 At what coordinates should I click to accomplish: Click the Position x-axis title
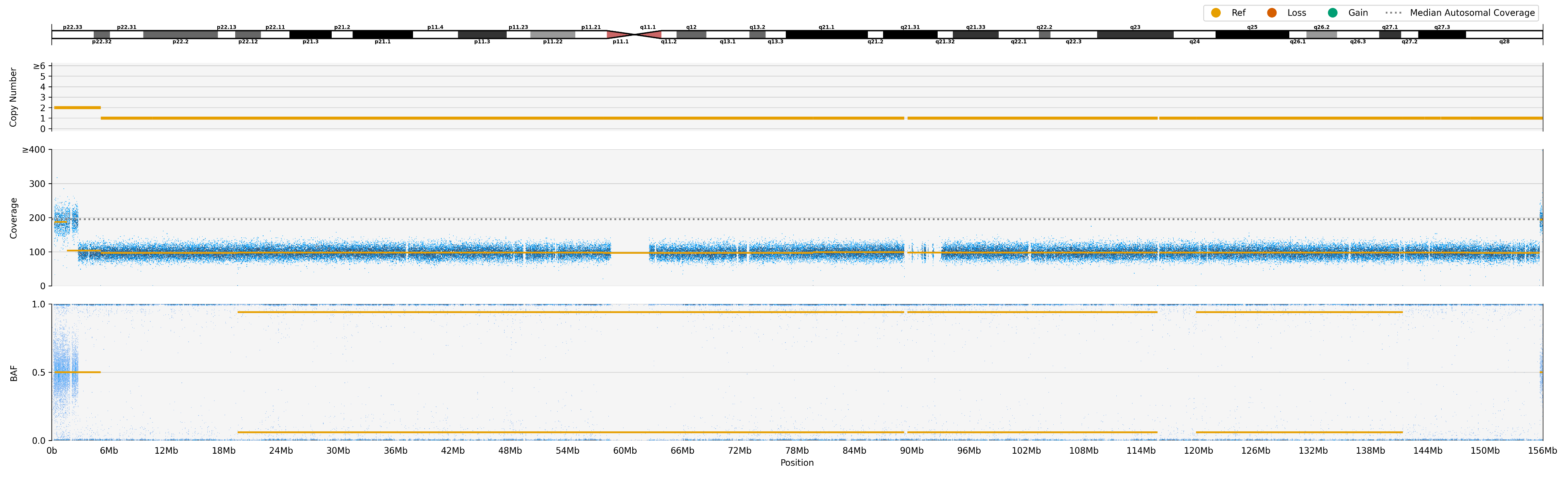click(x=797, y=463)
